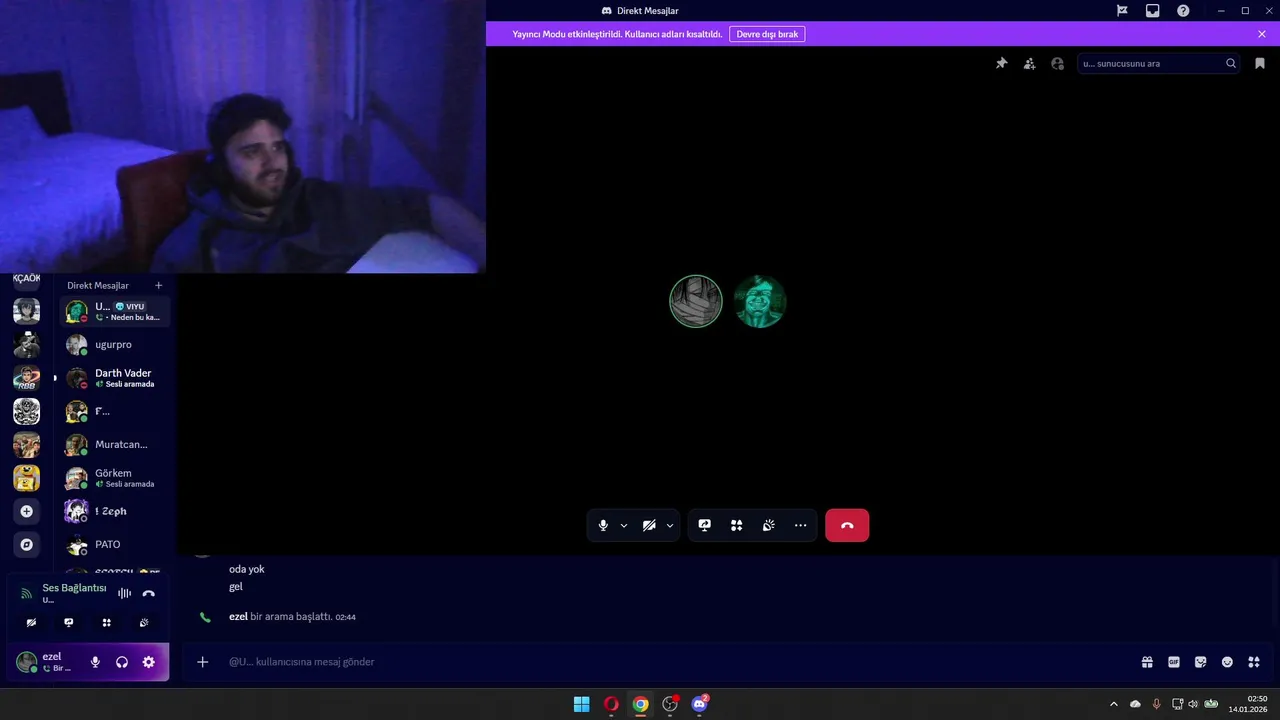Screen dimensions: 1280x720
Task: Show hidden system tray icons
Action: (x=1114, y=704)
